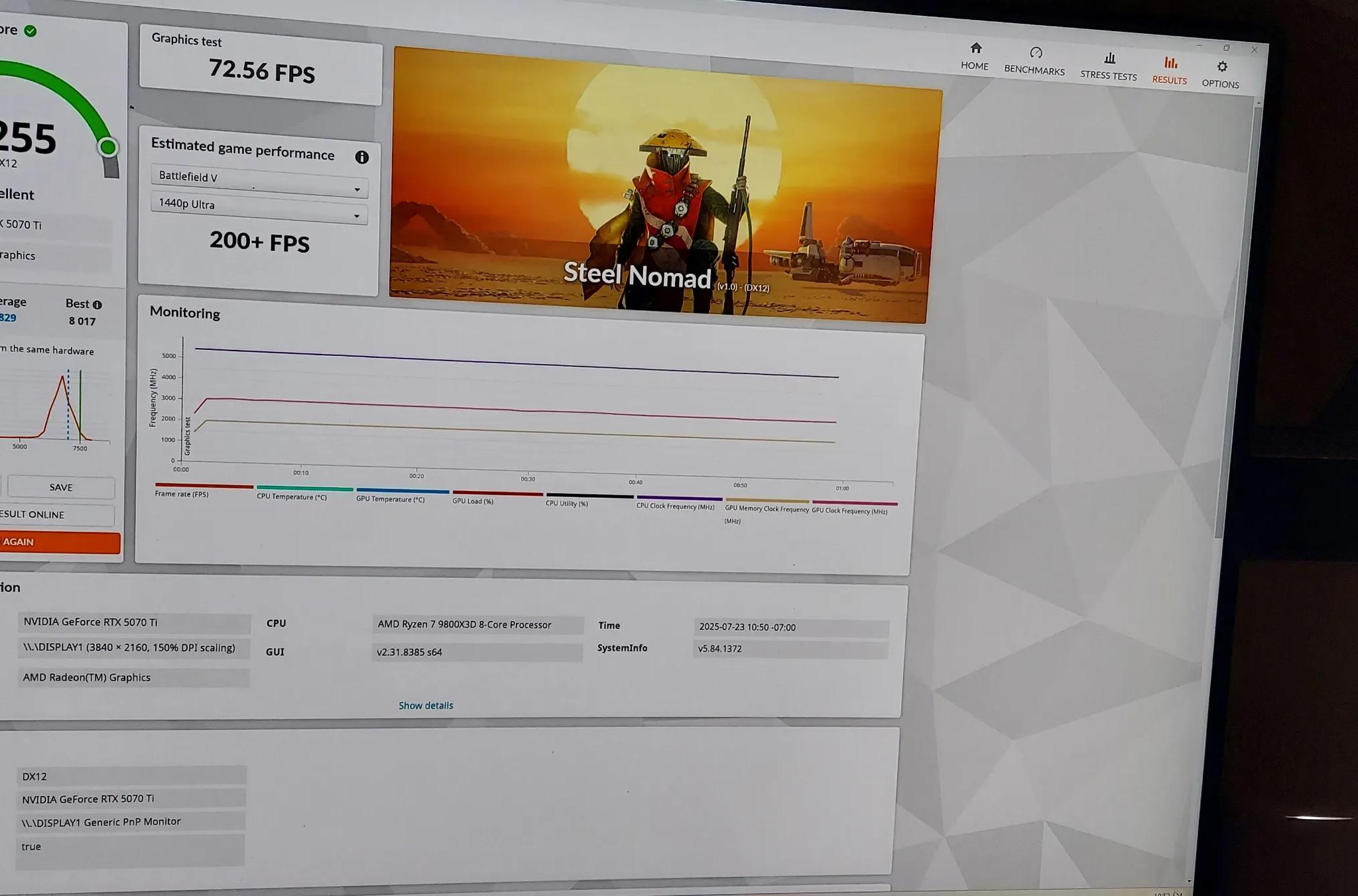1358x896 pixels.
Task: Click the "200+ FPS" estimated performance value
Action: [259, 241]
